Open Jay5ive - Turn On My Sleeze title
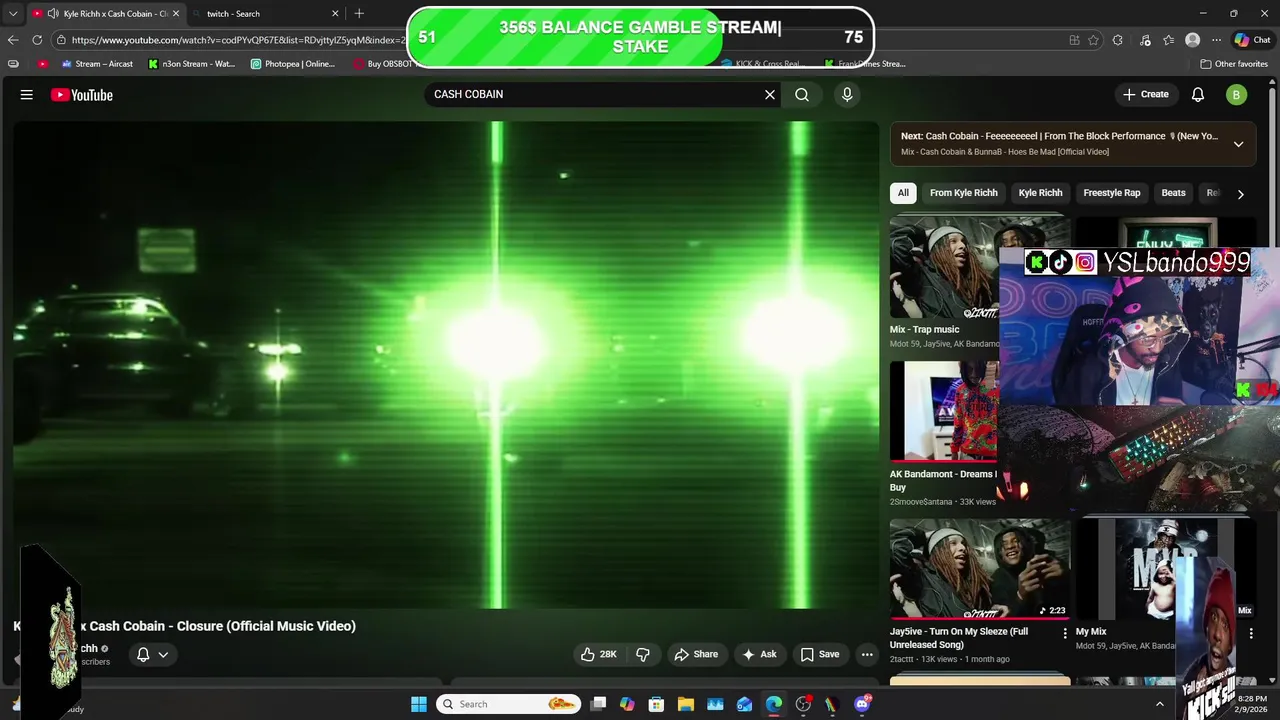 (x=959, y=638)
